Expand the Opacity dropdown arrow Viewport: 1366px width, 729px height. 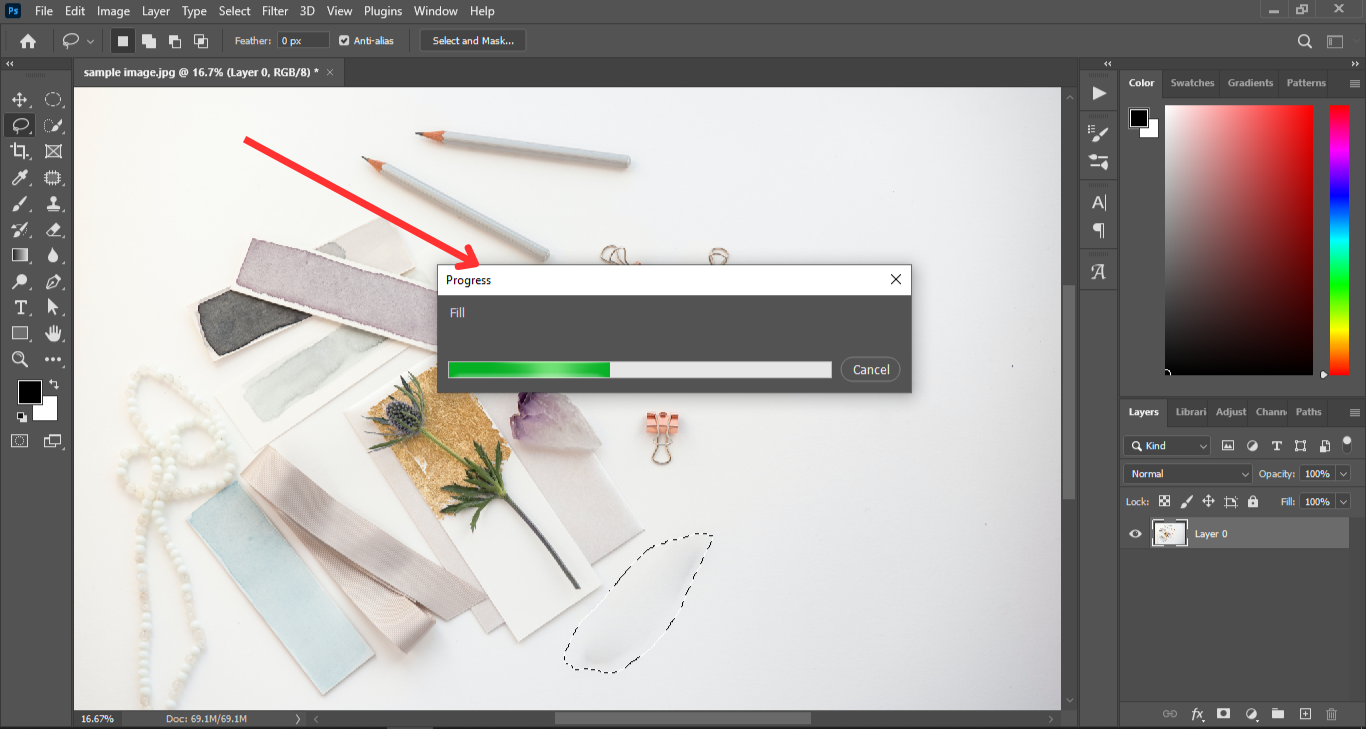tap(1343, 474)
